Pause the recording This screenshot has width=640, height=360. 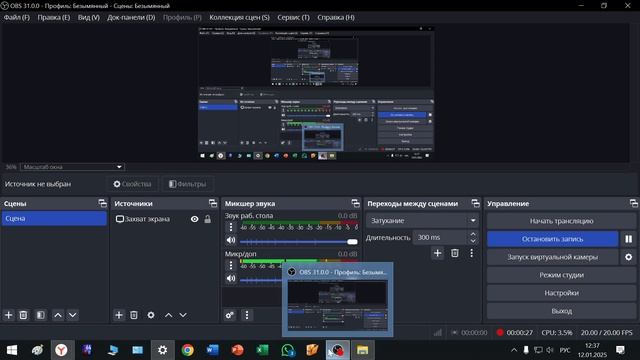tap(629, 239)
